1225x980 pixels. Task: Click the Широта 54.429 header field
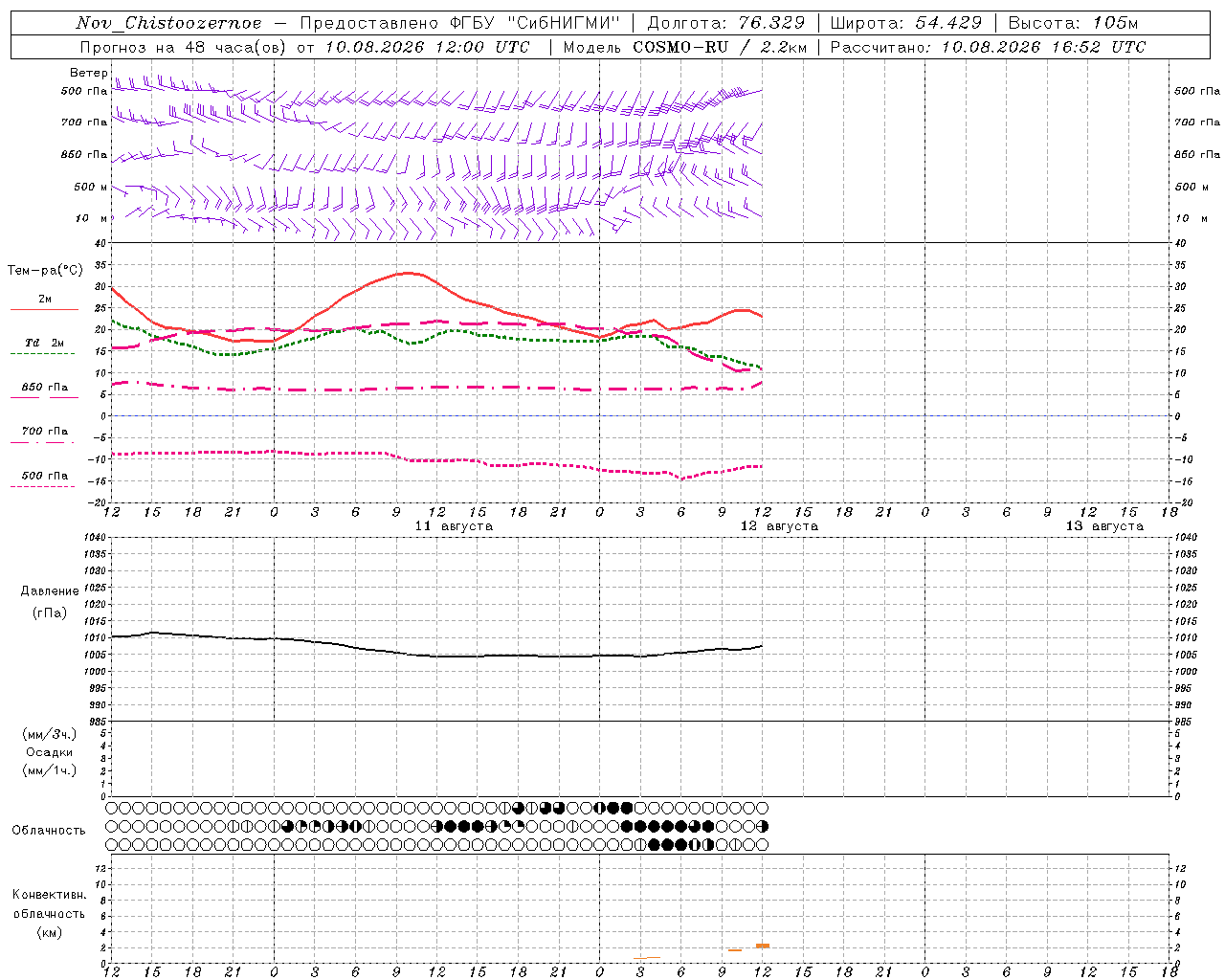click(906, 23)
